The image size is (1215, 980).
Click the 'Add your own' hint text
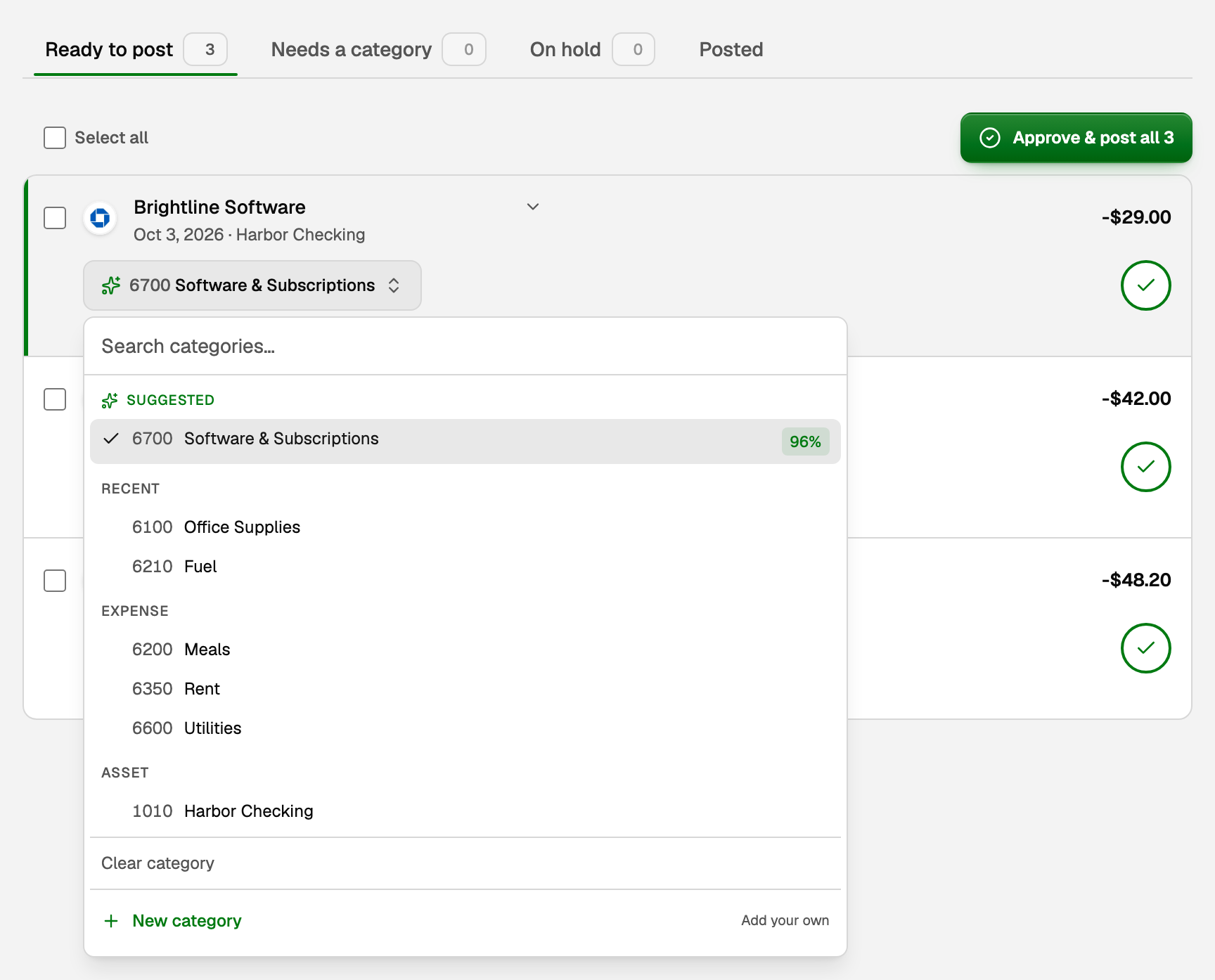point(785,921)
